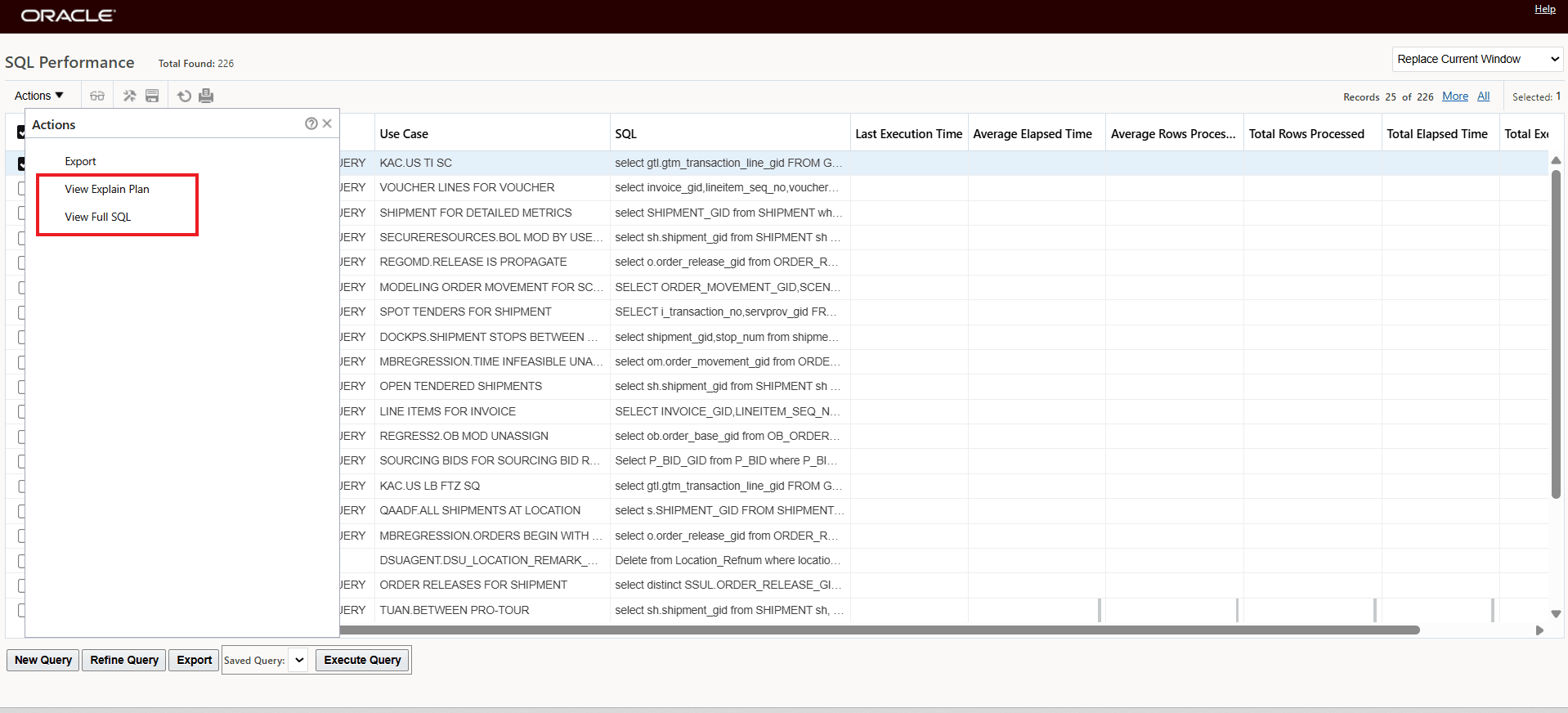Close the Actions popup panel

click(327, 123)
